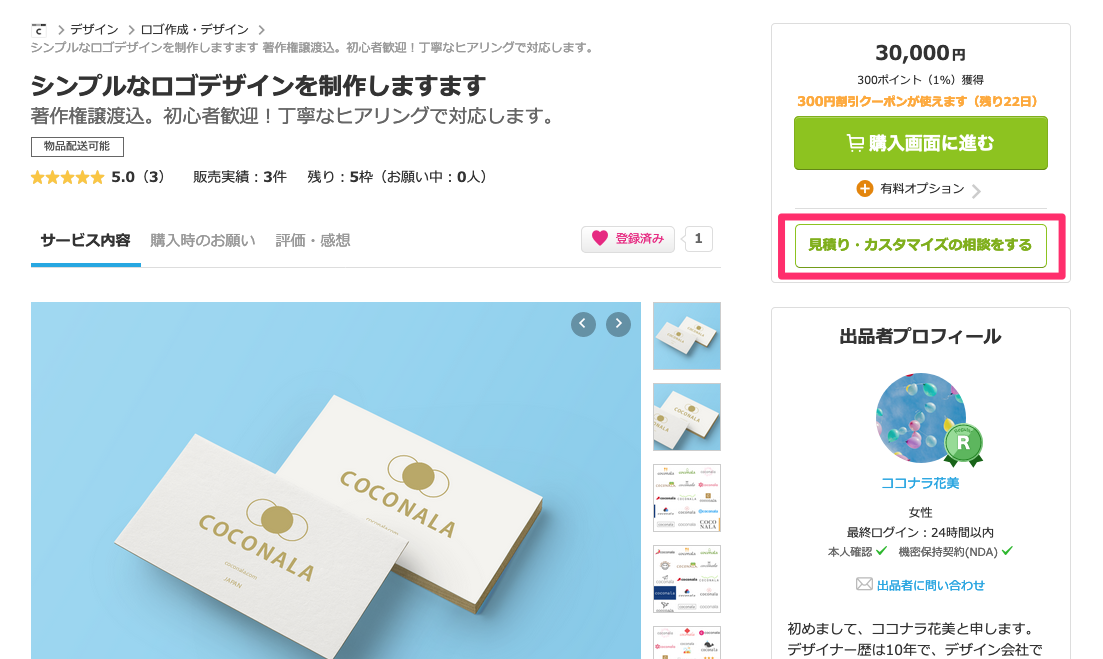1103x659 pixels.
Task: Expand 有料オプション chevron
Action: click(x=976, y=191)
